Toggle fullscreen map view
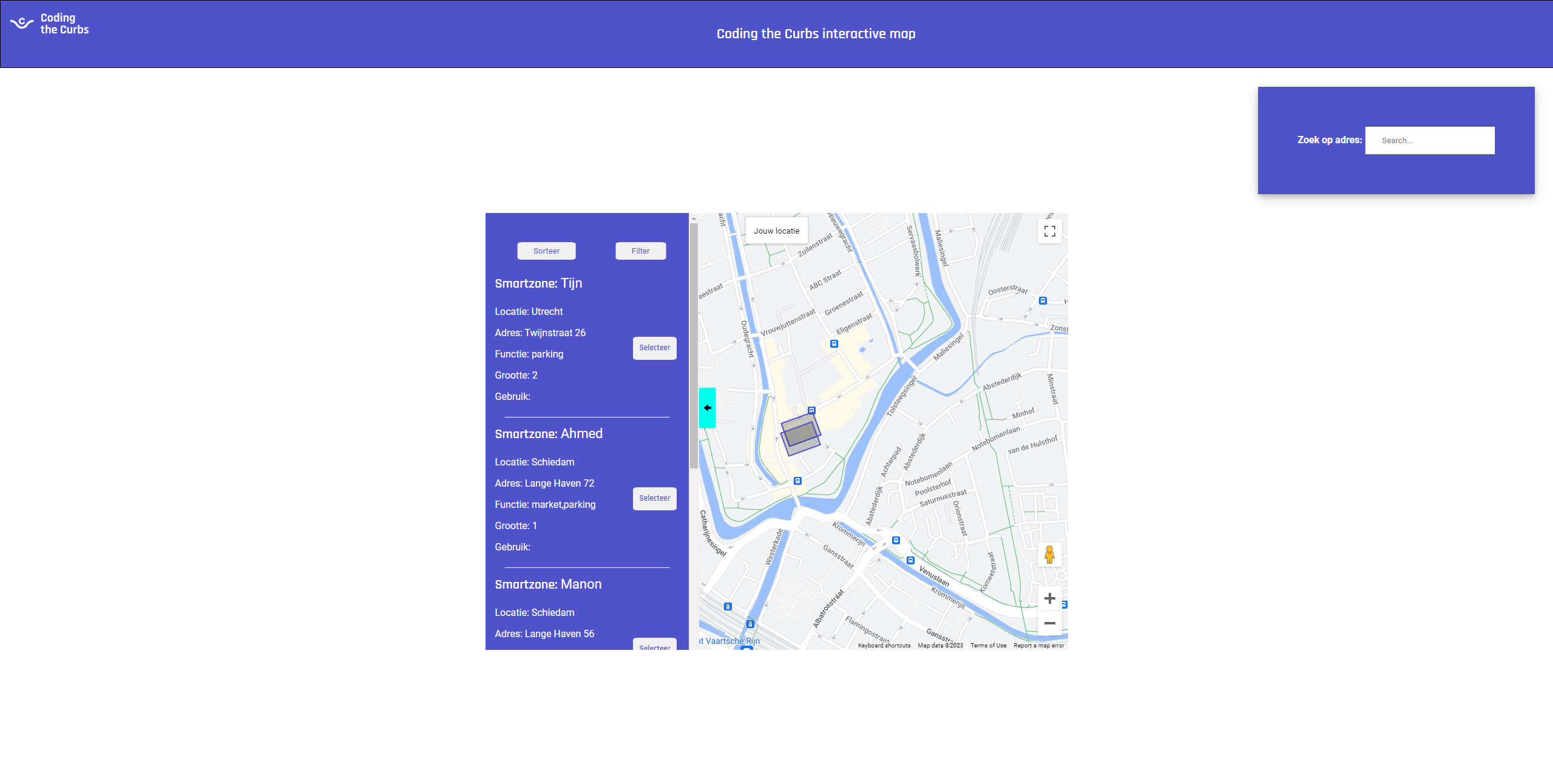This screenshot has height=784, width=1553. point(1049,231)
